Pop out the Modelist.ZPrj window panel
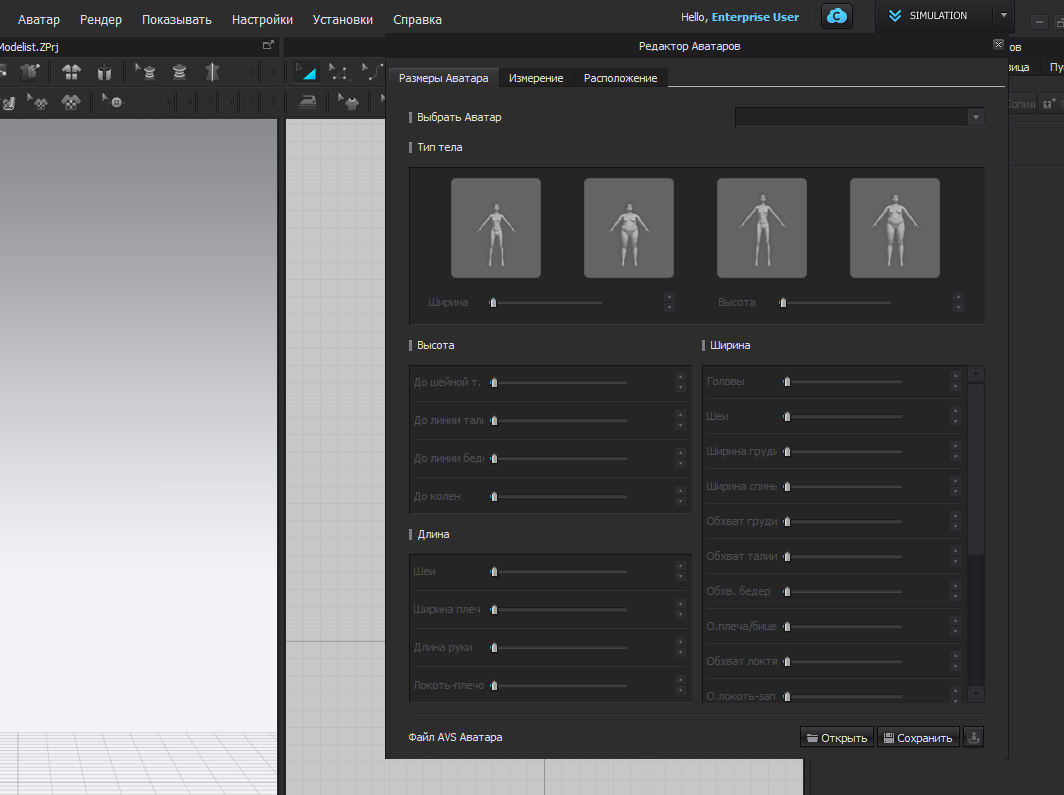This screenshot has width=1064, height=795. coord(267,46)
